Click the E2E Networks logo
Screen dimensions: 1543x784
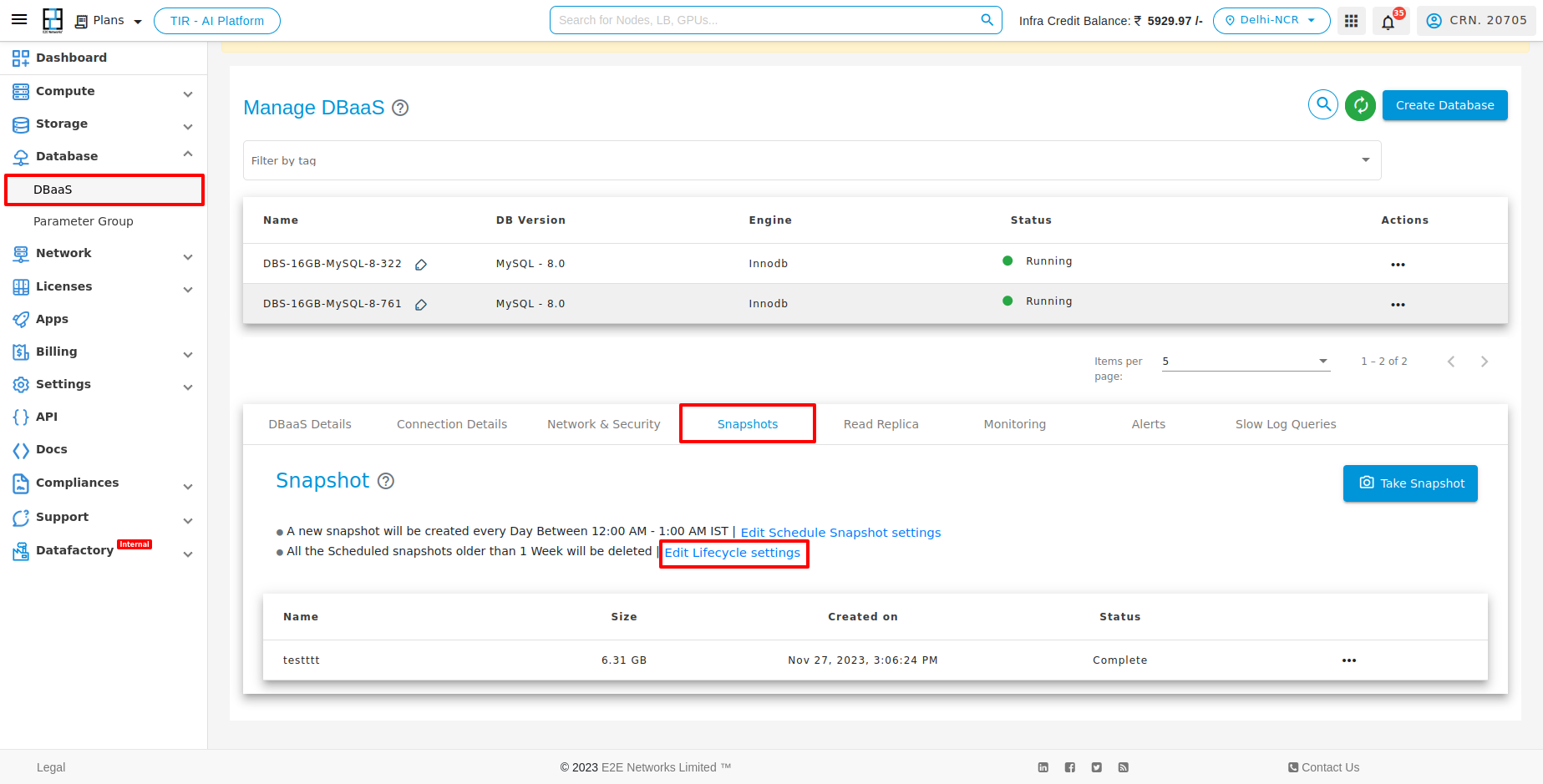pyautogui.click(x=53, y=20)
